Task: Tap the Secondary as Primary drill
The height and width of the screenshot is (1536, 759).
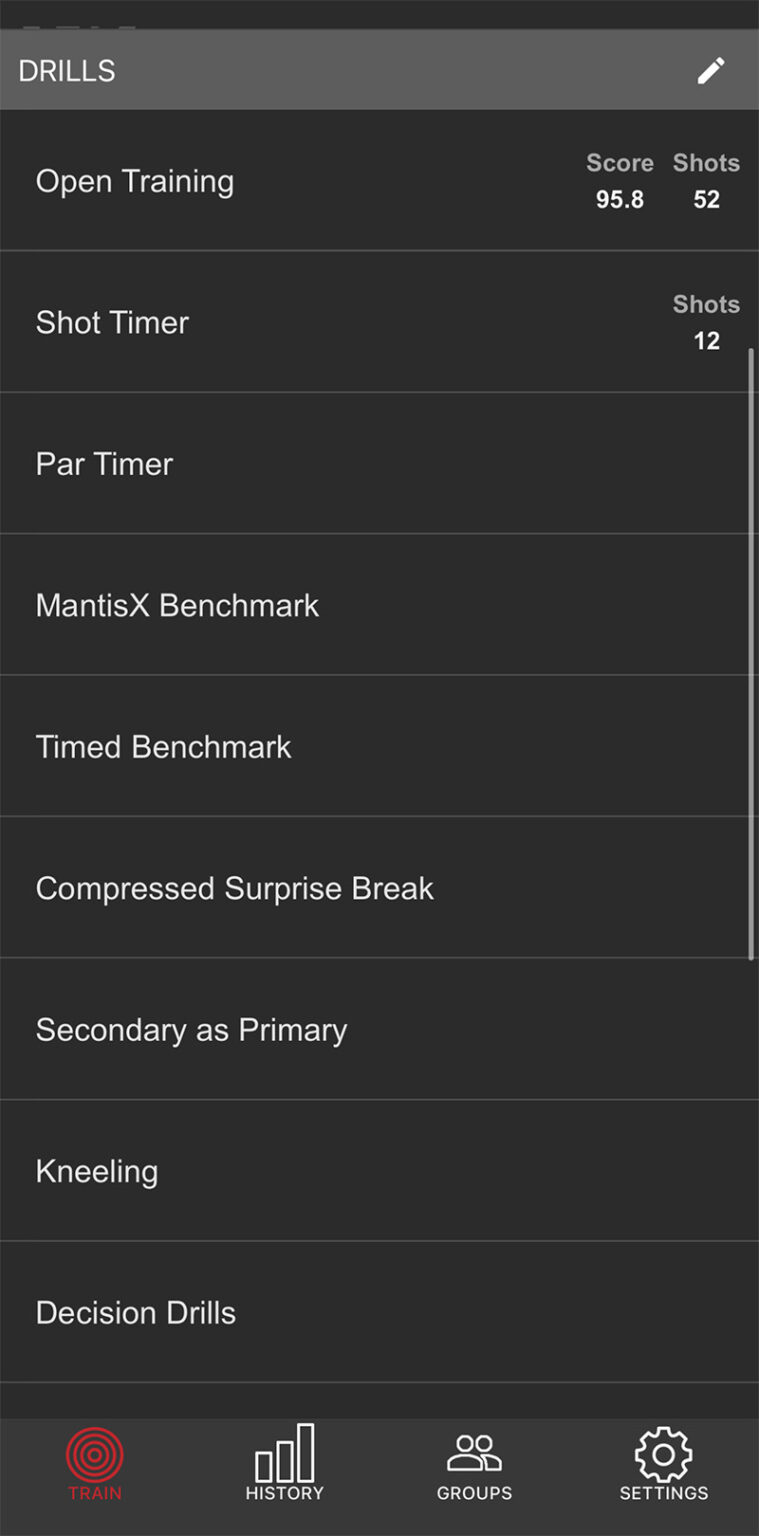Action: tap(191, 1030)
